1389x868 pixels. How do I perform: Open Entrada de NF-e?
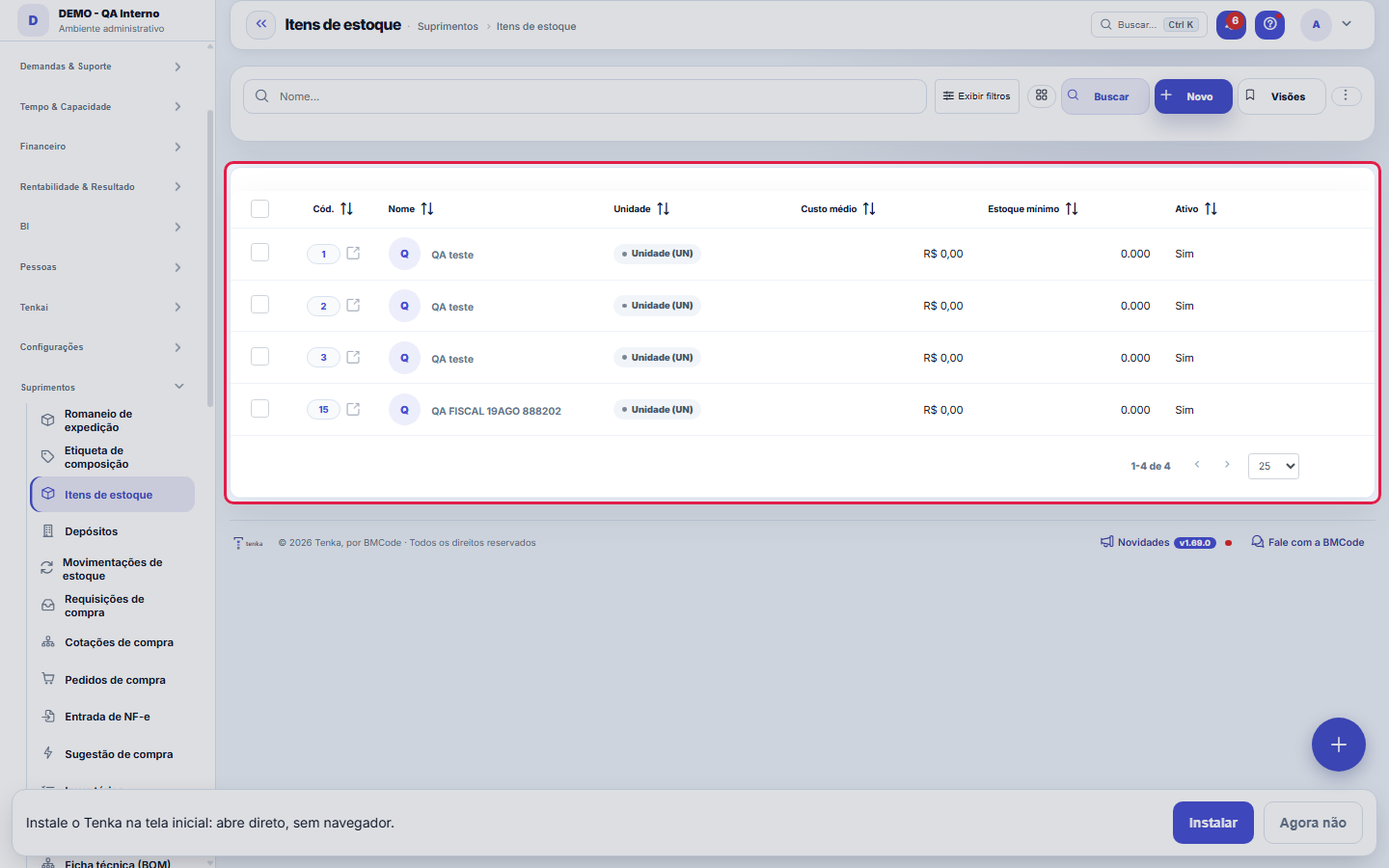pyautogui.click(x=113, y=717)
